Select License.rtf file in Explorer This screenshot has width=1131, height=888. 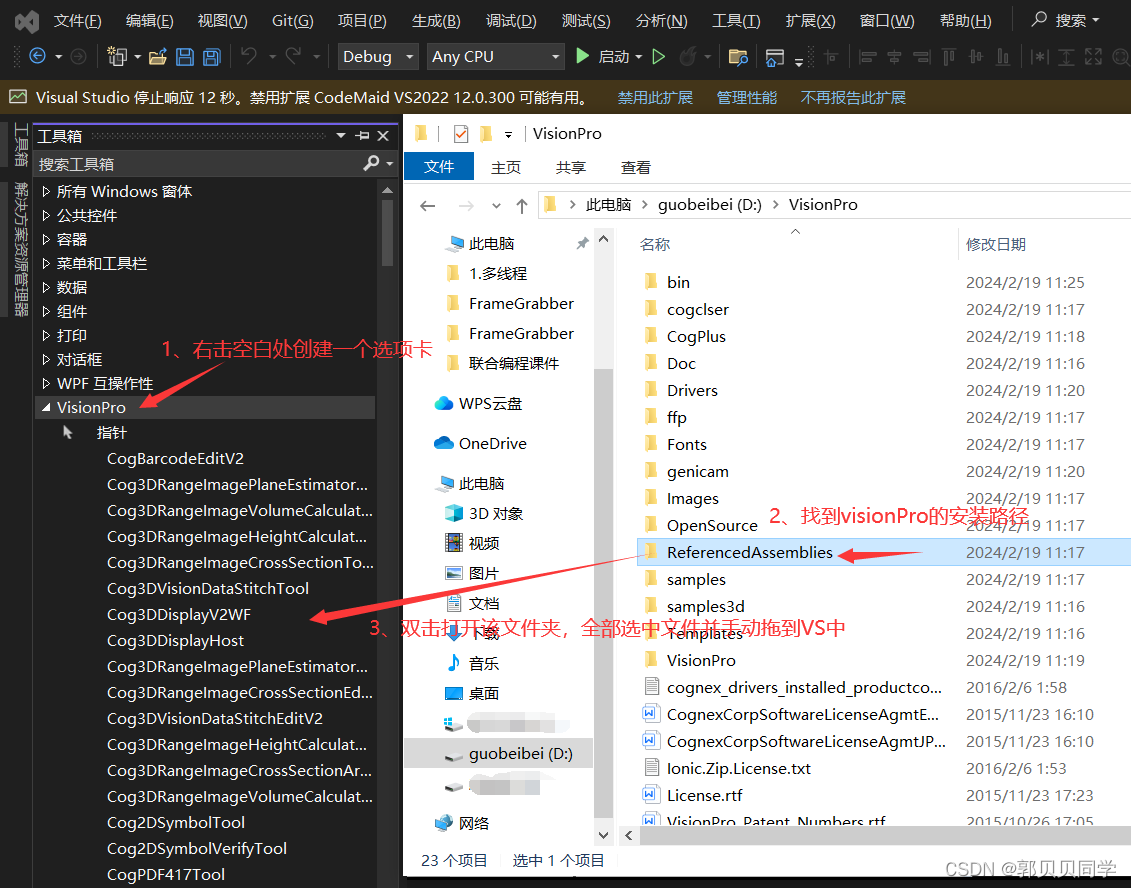(704, 796)
